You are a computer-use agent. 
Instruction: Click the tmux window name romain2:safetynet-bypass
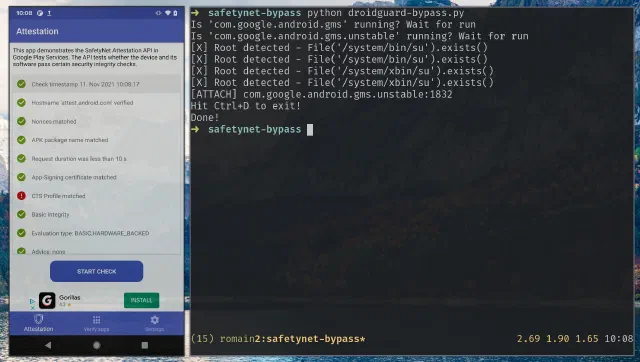pos(293,339)
